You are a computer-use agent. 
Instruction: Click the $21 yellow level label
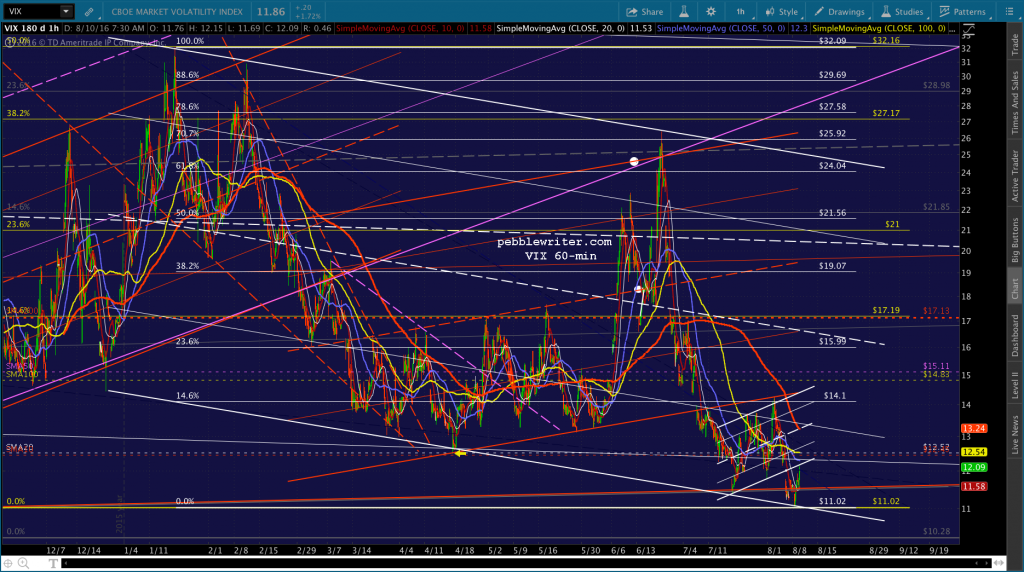point(892,224)
